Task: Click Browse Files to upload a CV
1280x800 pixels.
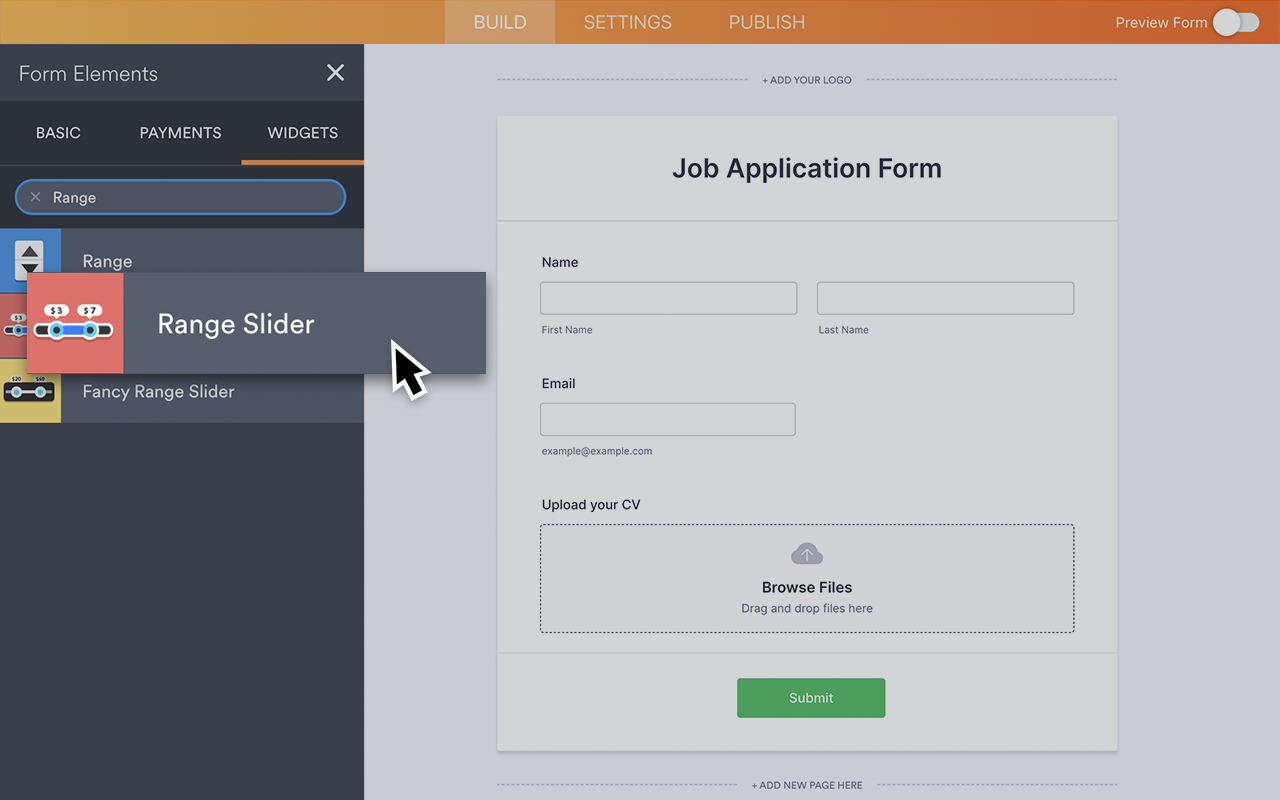Action: [x=806, y=587]
